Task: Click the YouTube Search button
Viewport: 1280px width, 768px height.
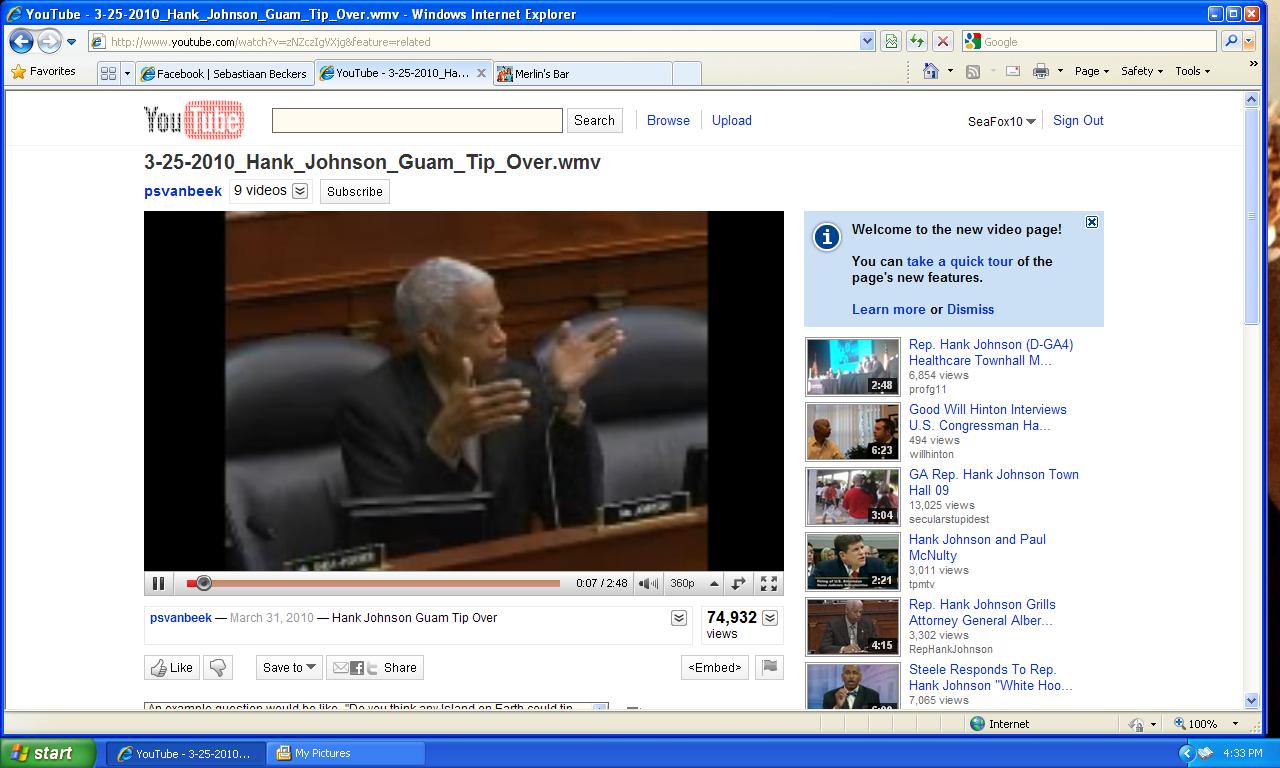Action: [594, 120]
